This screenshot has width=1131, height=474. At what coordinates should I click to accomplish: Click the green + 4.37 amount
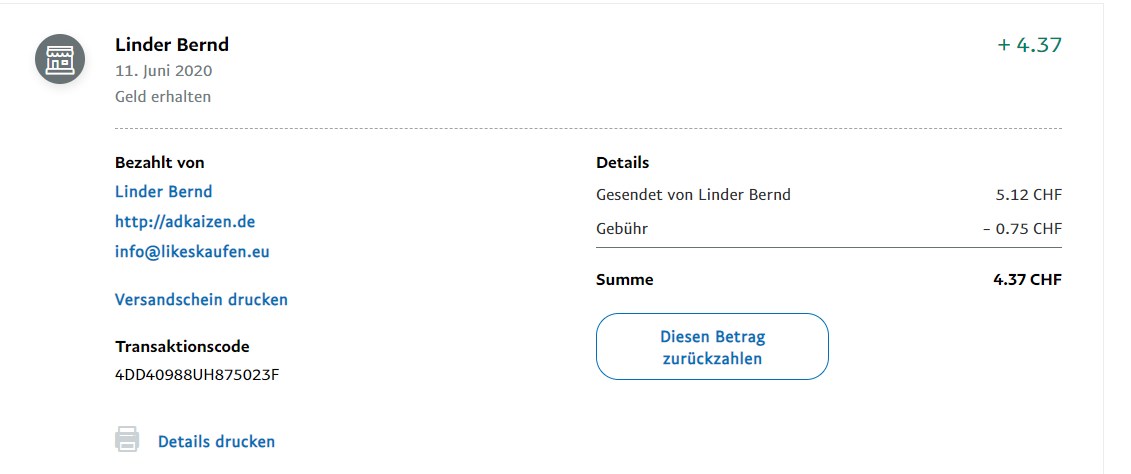point(1029,45)
